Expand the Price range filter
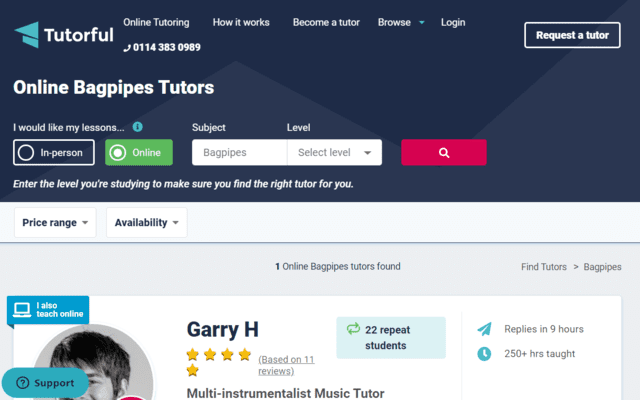Image resolution: width=640 pixels, height=400 pixels. [55, 222]
